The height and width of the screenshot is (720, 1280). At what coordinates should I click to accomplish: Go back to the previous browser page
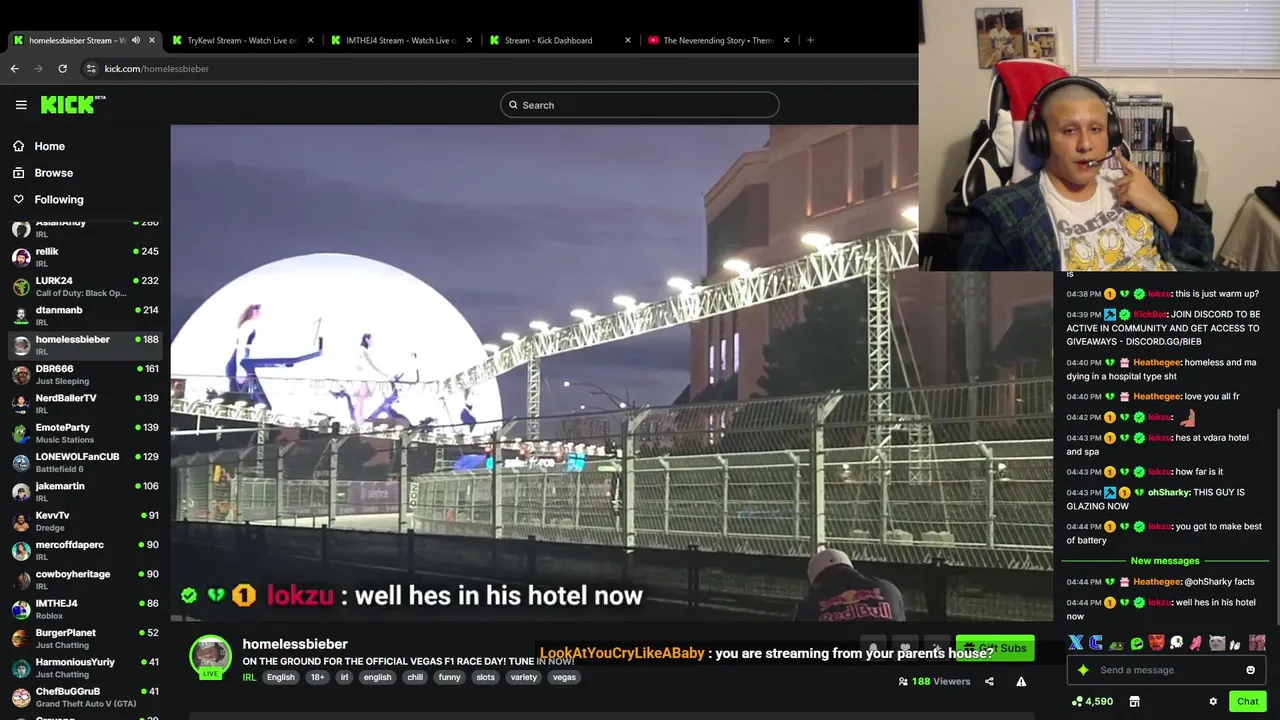click(x=14, y=69)
